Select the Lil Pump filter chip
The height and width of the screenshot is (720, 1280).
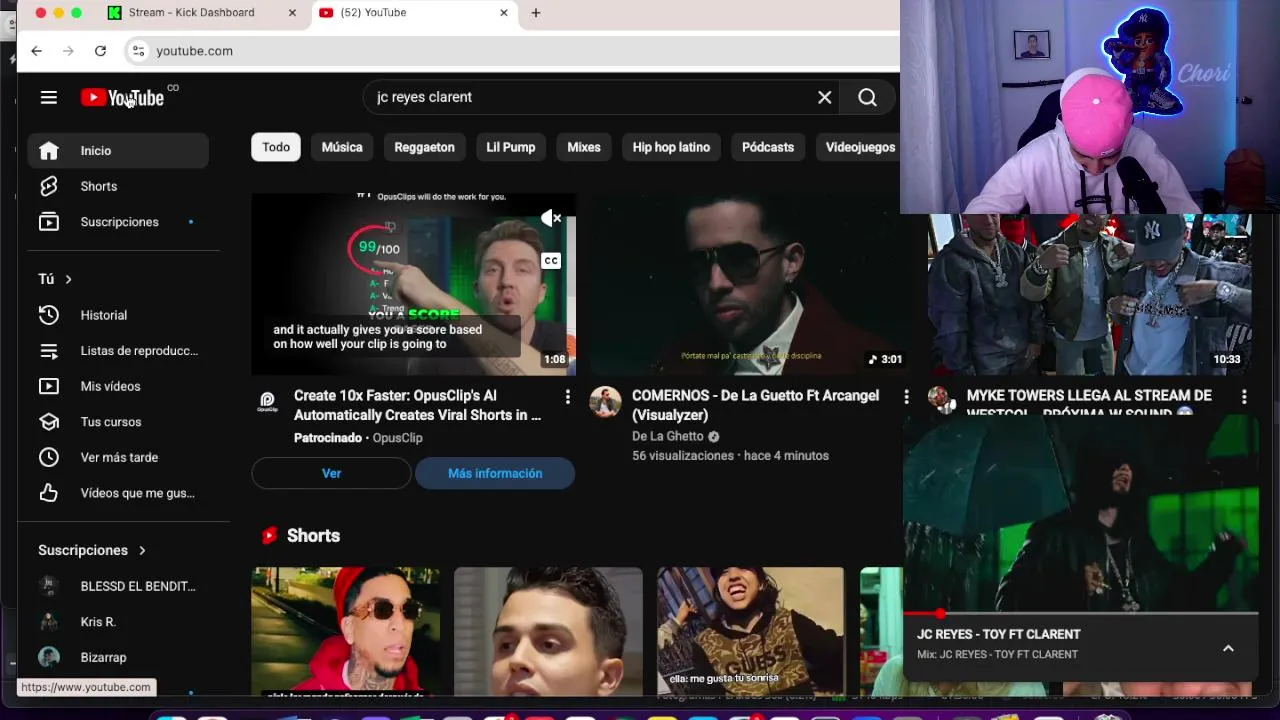click(511, 147)
